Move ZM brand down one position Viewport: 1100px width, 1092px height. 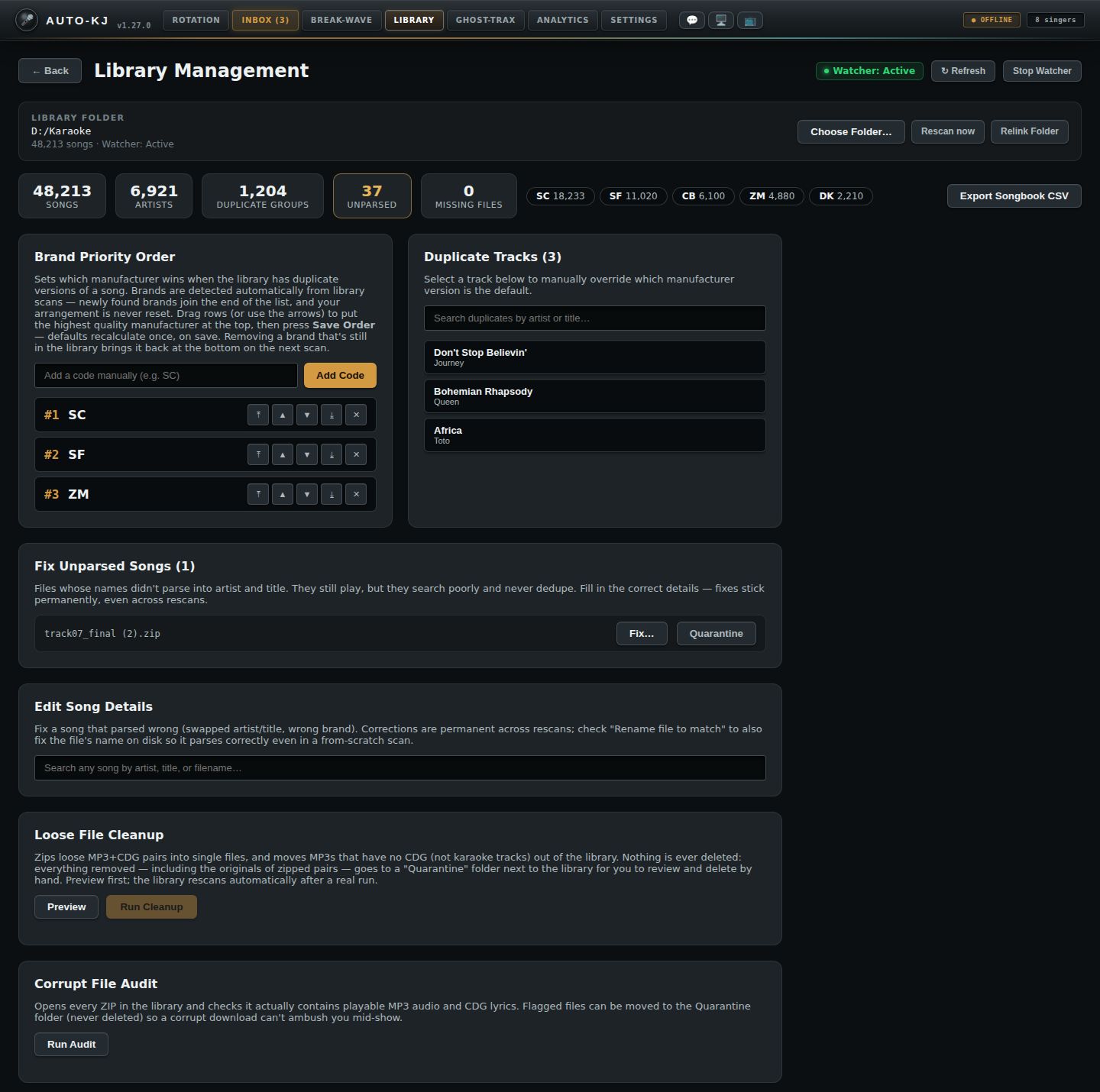click(x=307, y=494)
